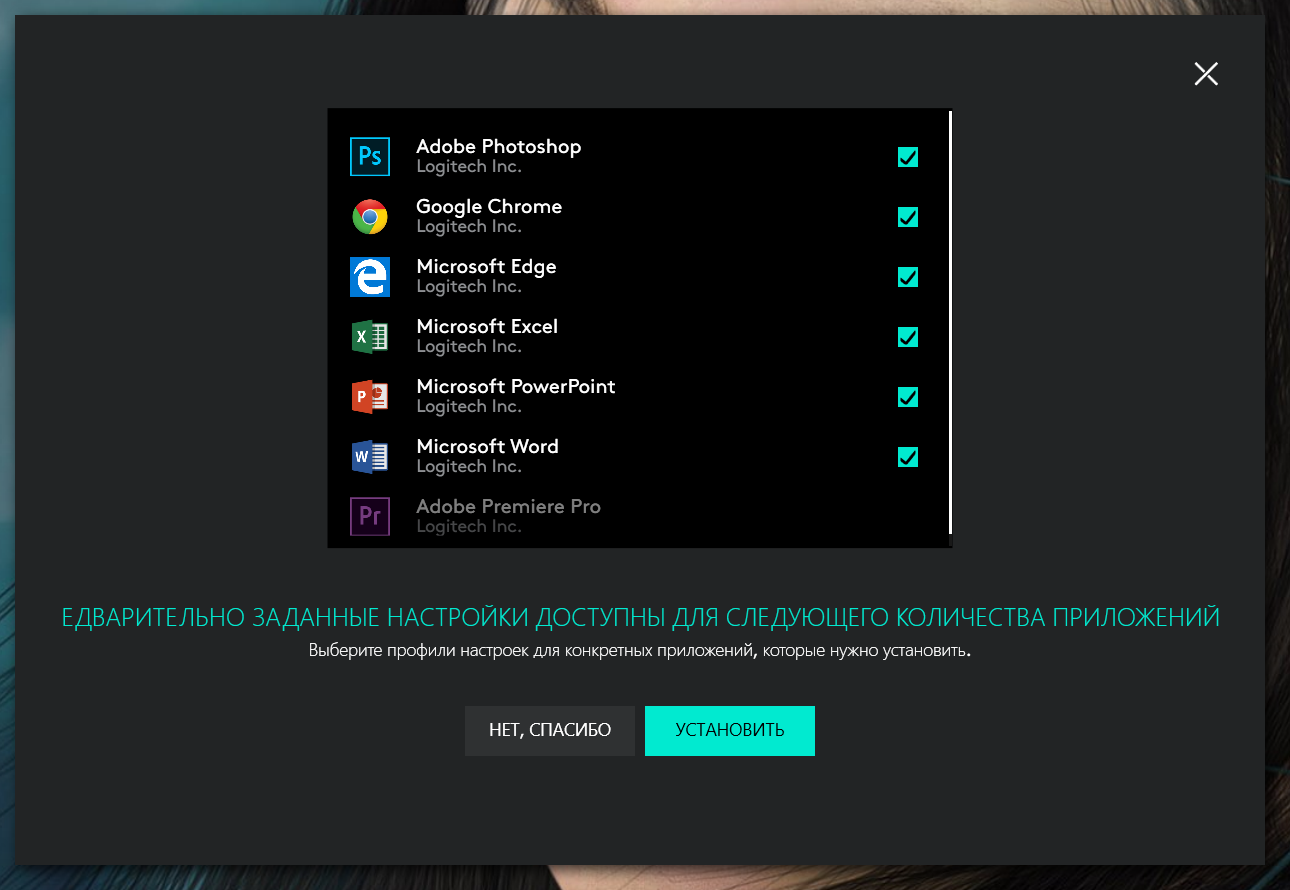1290x890 pixels.
Task: Toggle the Microsoft Word checkbox
Action: click(x=908, y=457)
